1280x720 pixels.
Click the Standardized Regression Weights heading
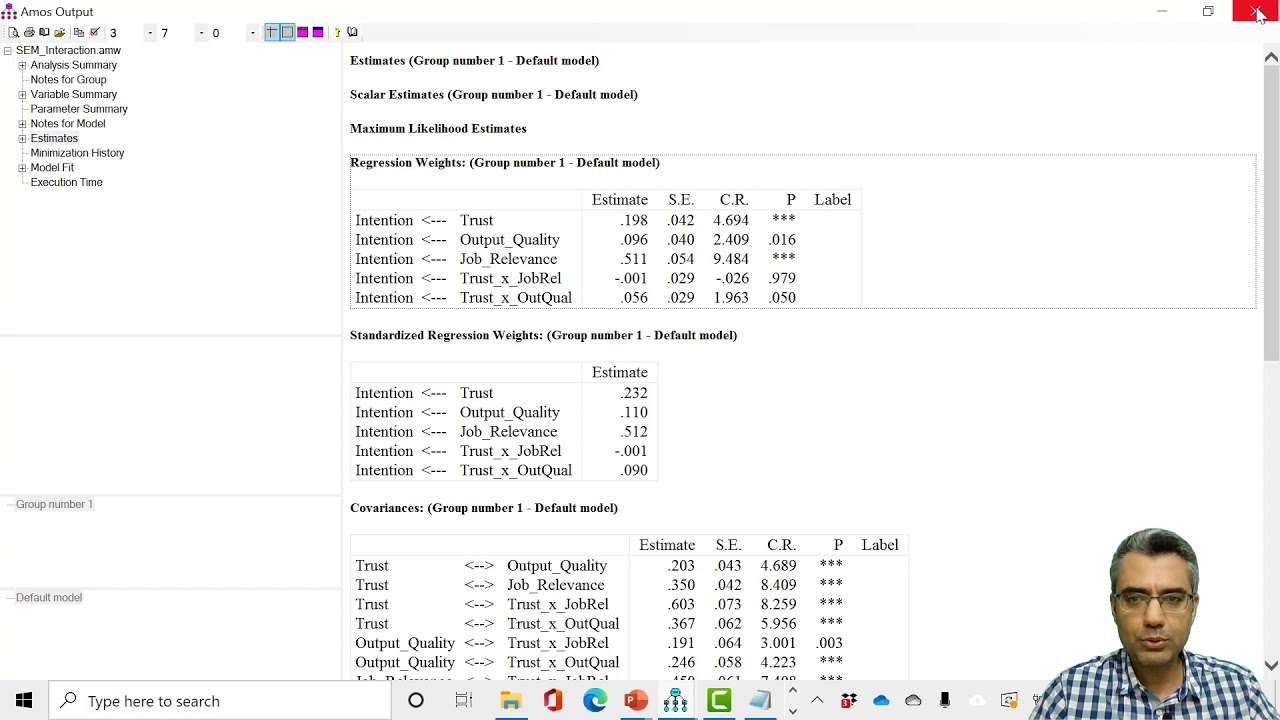point(543,335)
